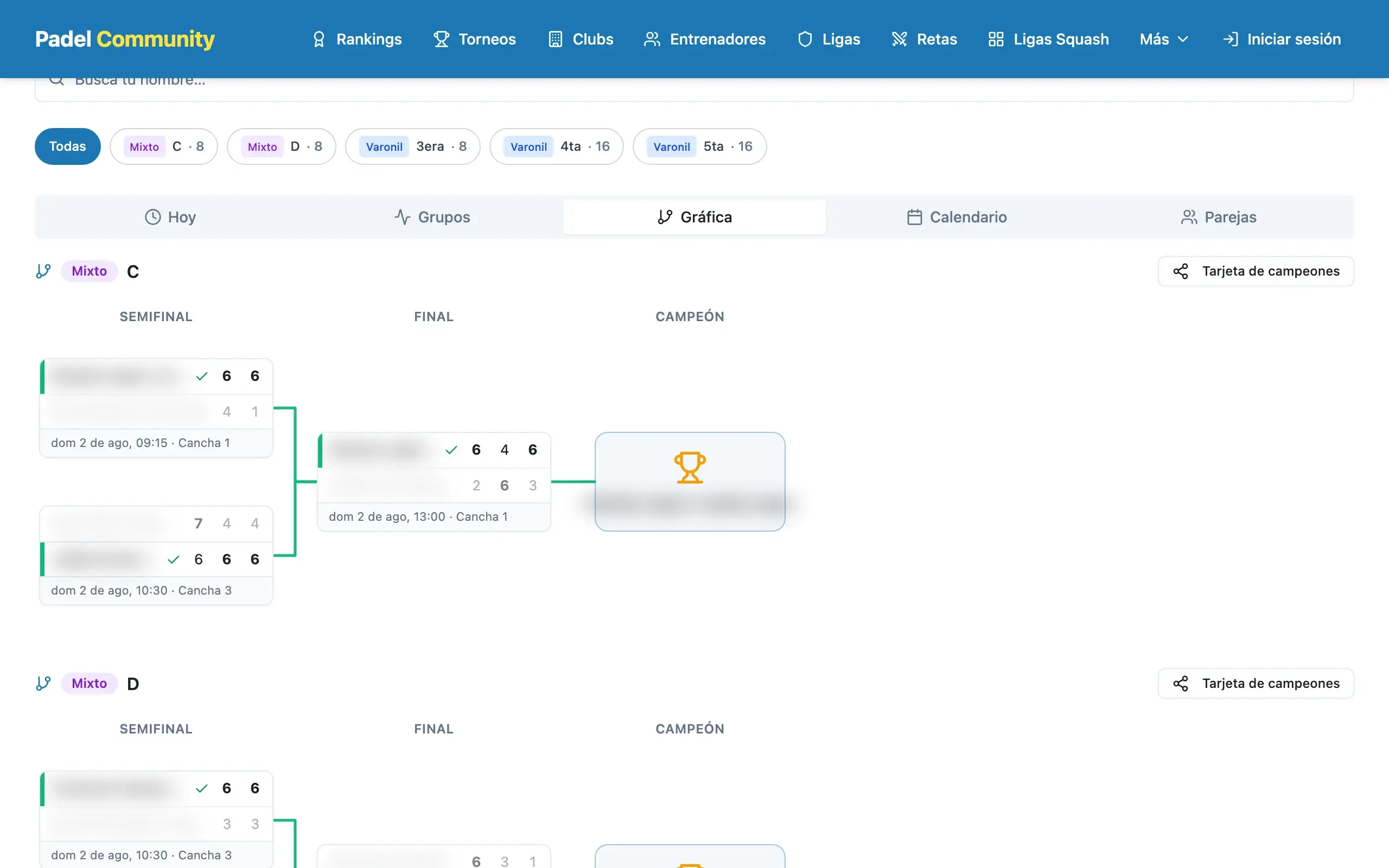This screenshot has width=1389, height=868.
Task: Switch to the Hoy tab
Action: pos(170,217)
